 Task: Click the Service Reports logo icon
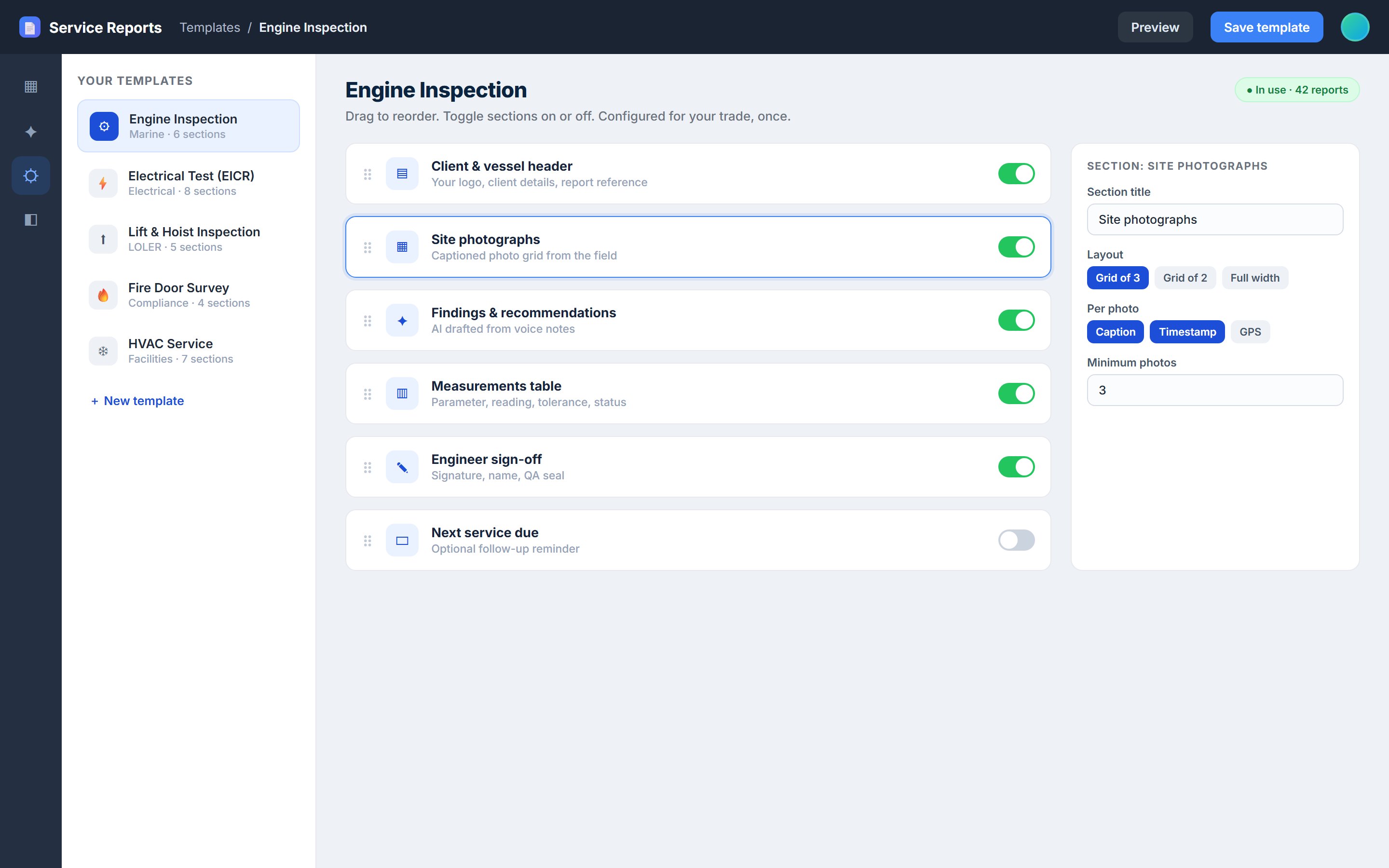(x=30, y=27)
